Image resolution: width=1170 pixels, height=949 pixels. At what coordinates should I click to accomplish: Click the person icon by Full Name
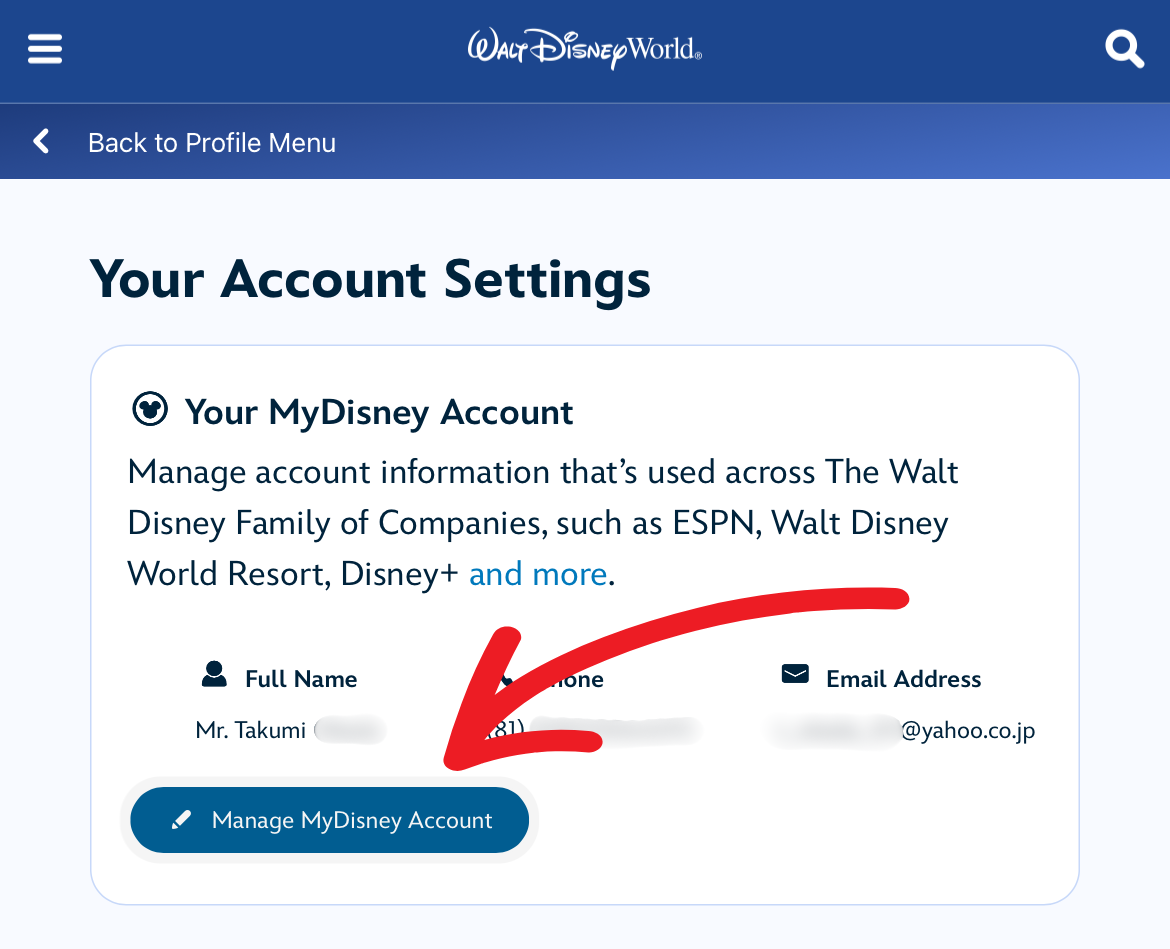(x=214, y=674)
